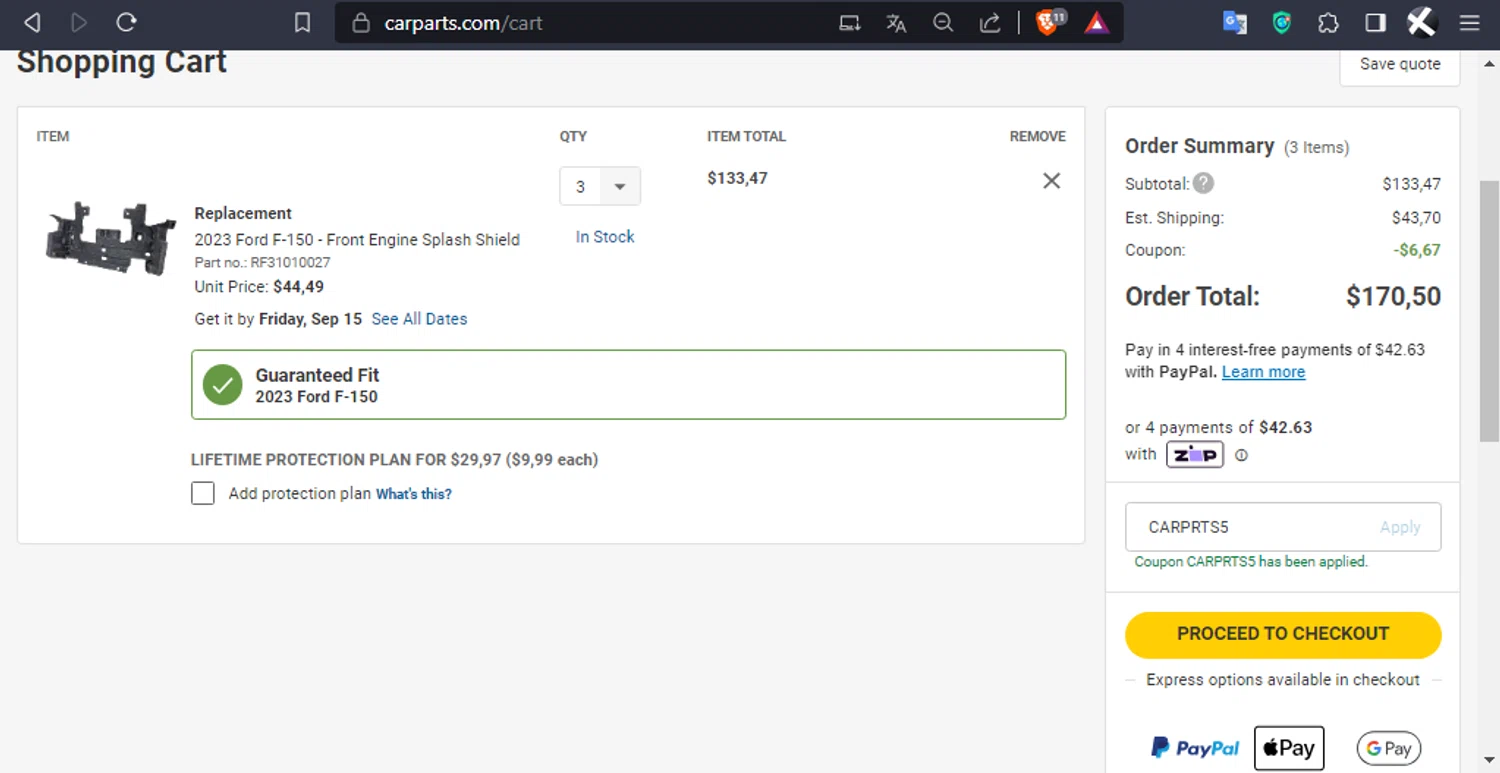Image resolution: width=1500 pixels, height=773 pixels.
Task: Click the 'Replacement' brand label
Action: [x=243, y=213]
